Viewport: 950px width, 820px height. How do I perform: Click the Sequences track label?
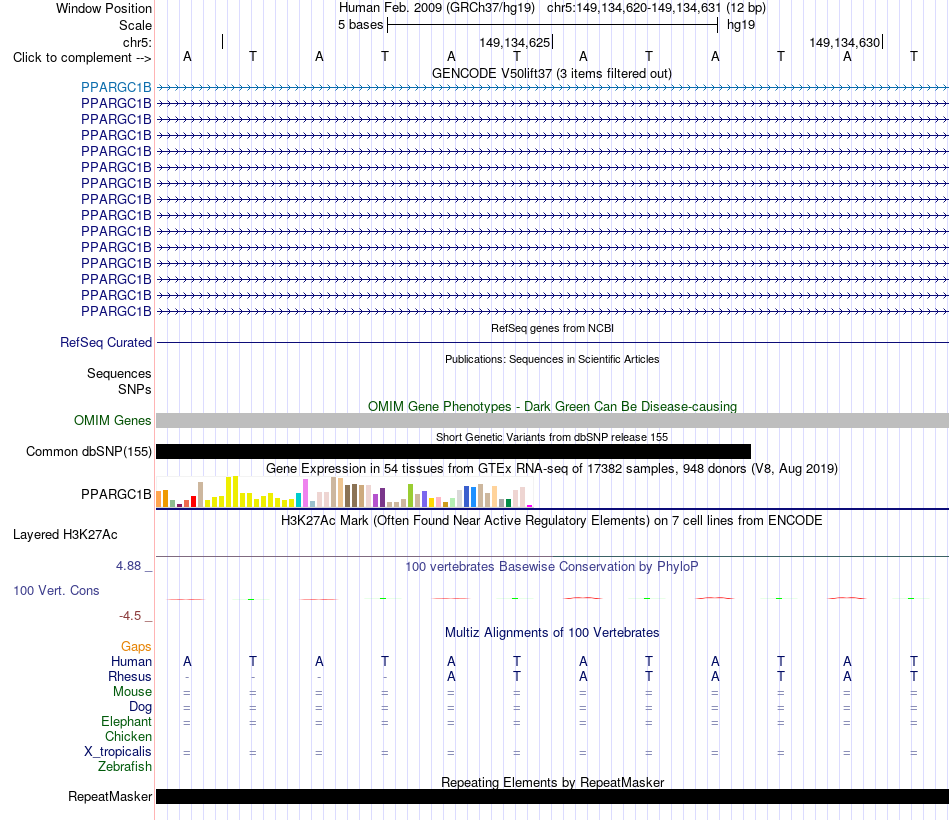coord(119,373)
